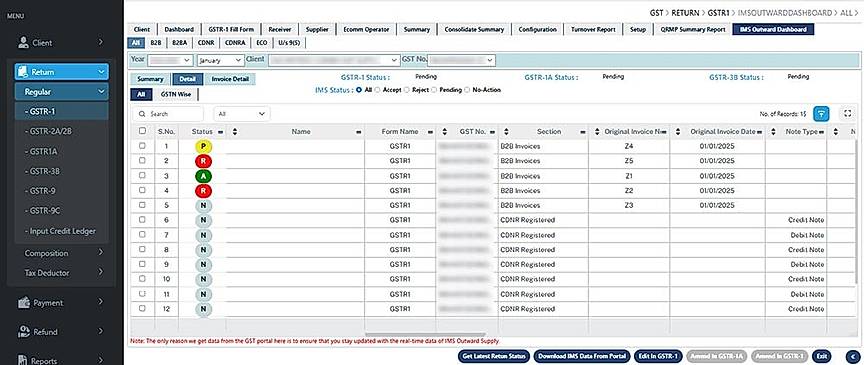This screenshot has height=365, width=864.
Task: Click grey N status icon row 5
Action: (203, 206)
